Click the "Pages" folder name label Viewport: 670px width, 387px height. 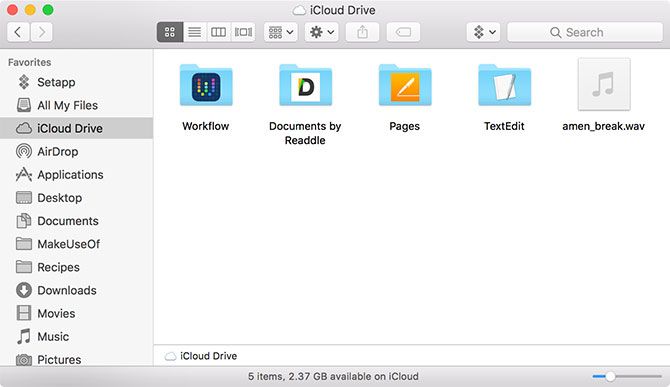pyautogui.click(x=405, y=126)
